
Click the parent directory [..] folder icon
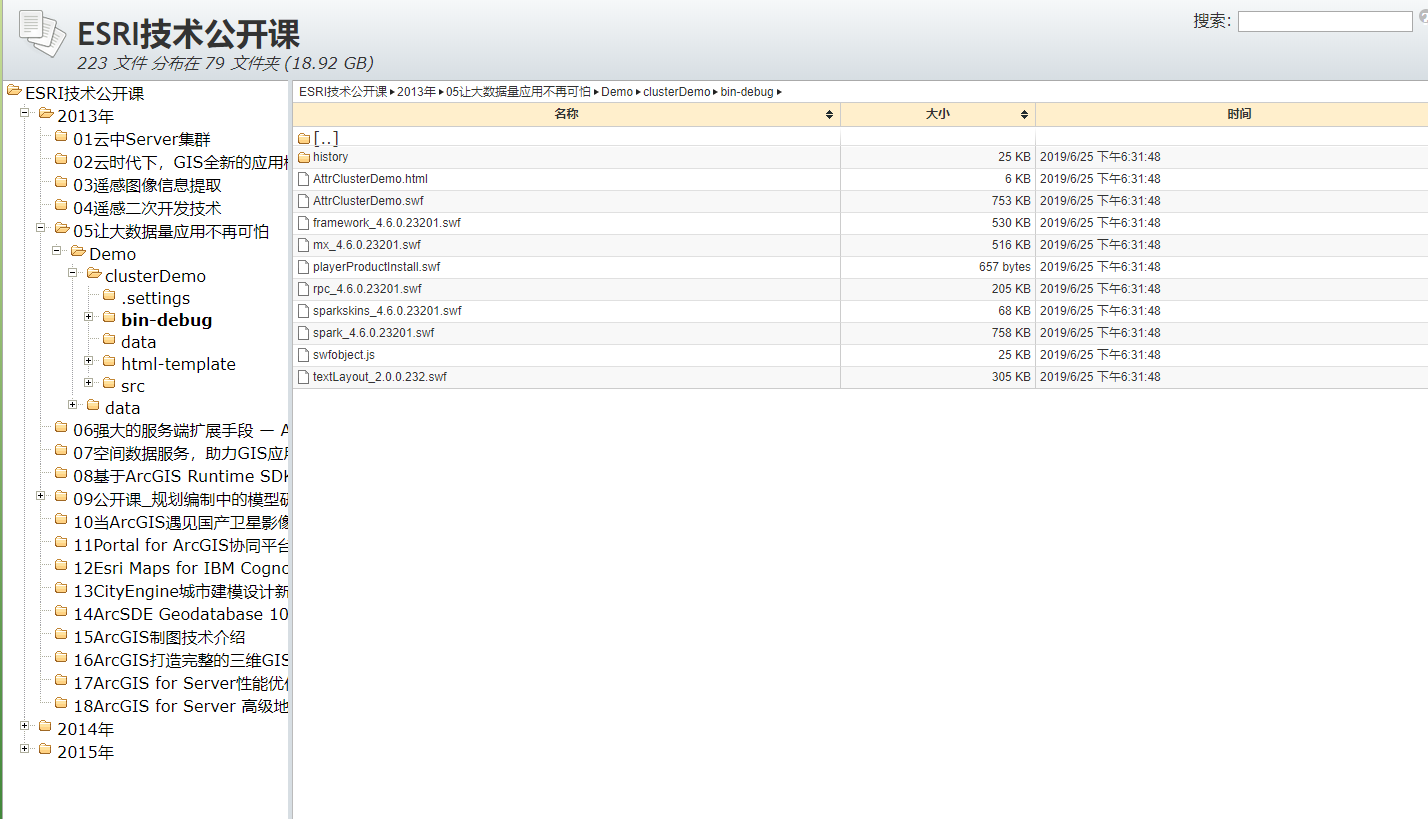pyautogui.click(x=304, y=139)
